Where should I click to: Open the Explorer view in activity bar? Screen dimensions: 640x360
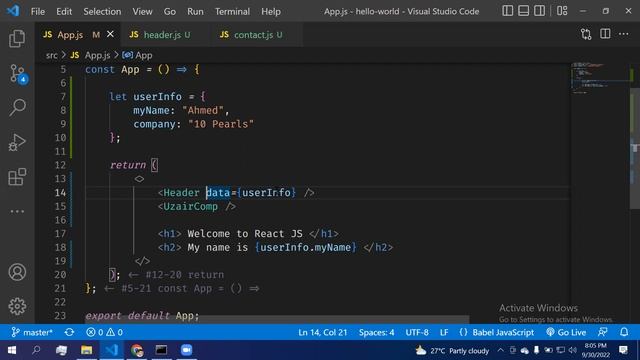tap(17, 39)
